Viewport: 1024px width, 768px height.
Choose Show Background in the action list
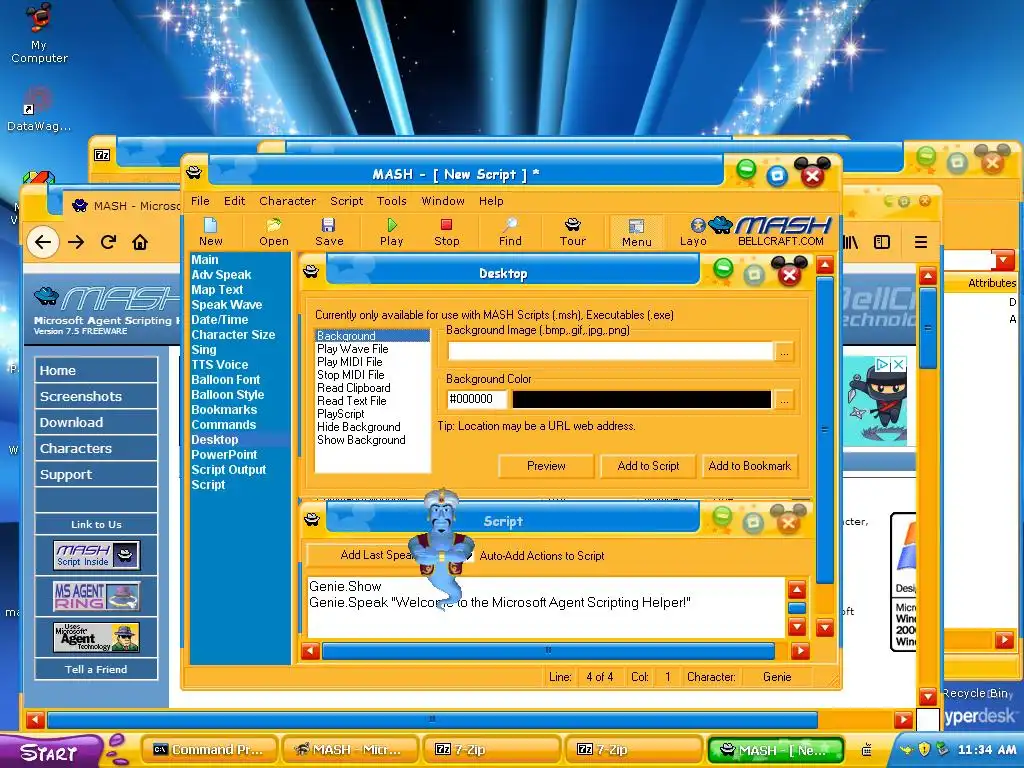point(361,441)
